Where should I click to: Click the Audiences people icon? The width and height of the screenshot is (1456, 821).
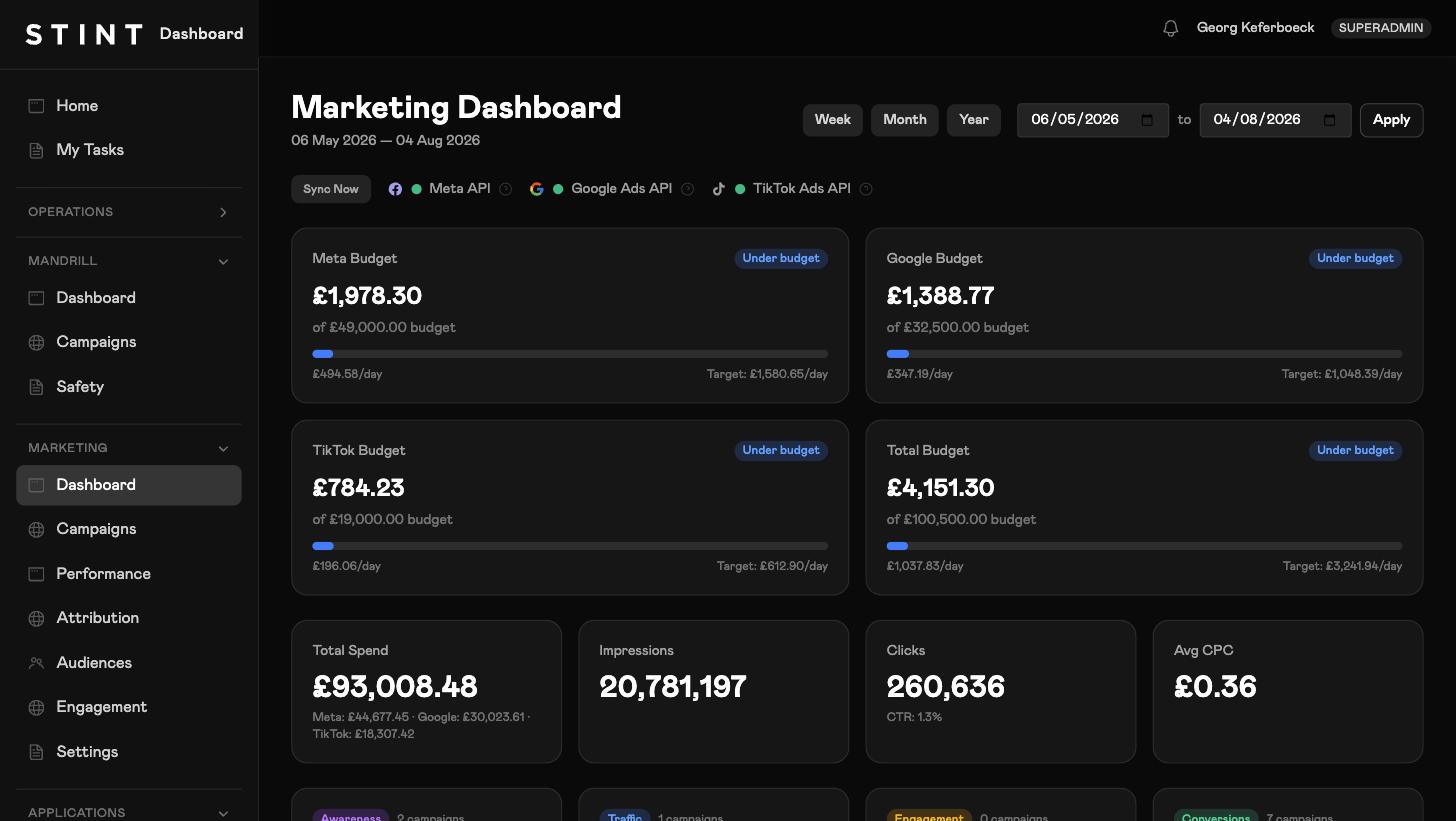click(x=36, y=663)
